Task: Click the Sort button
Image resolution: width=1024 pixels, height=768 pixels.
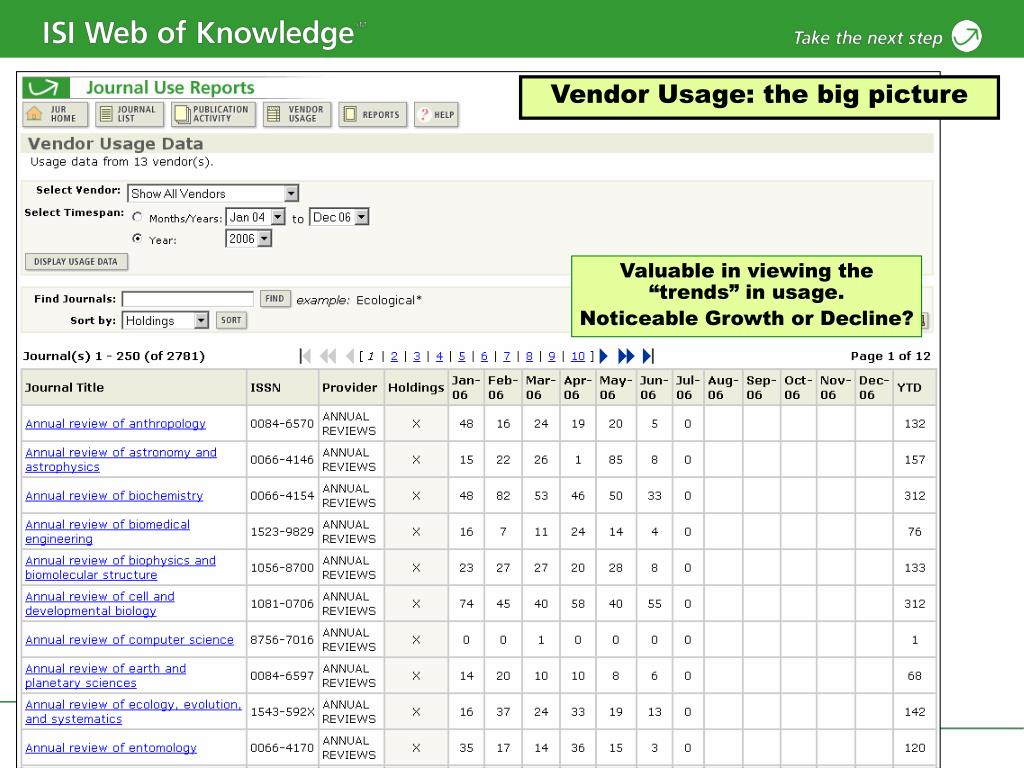Action: point(231,320)
